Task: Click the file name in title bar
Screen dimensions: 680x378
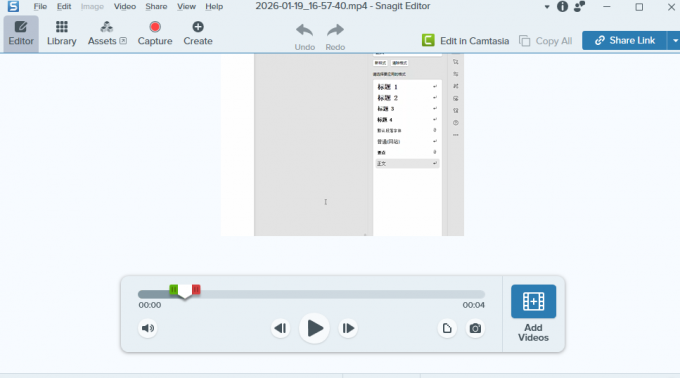Action: (x=311, y=6)
